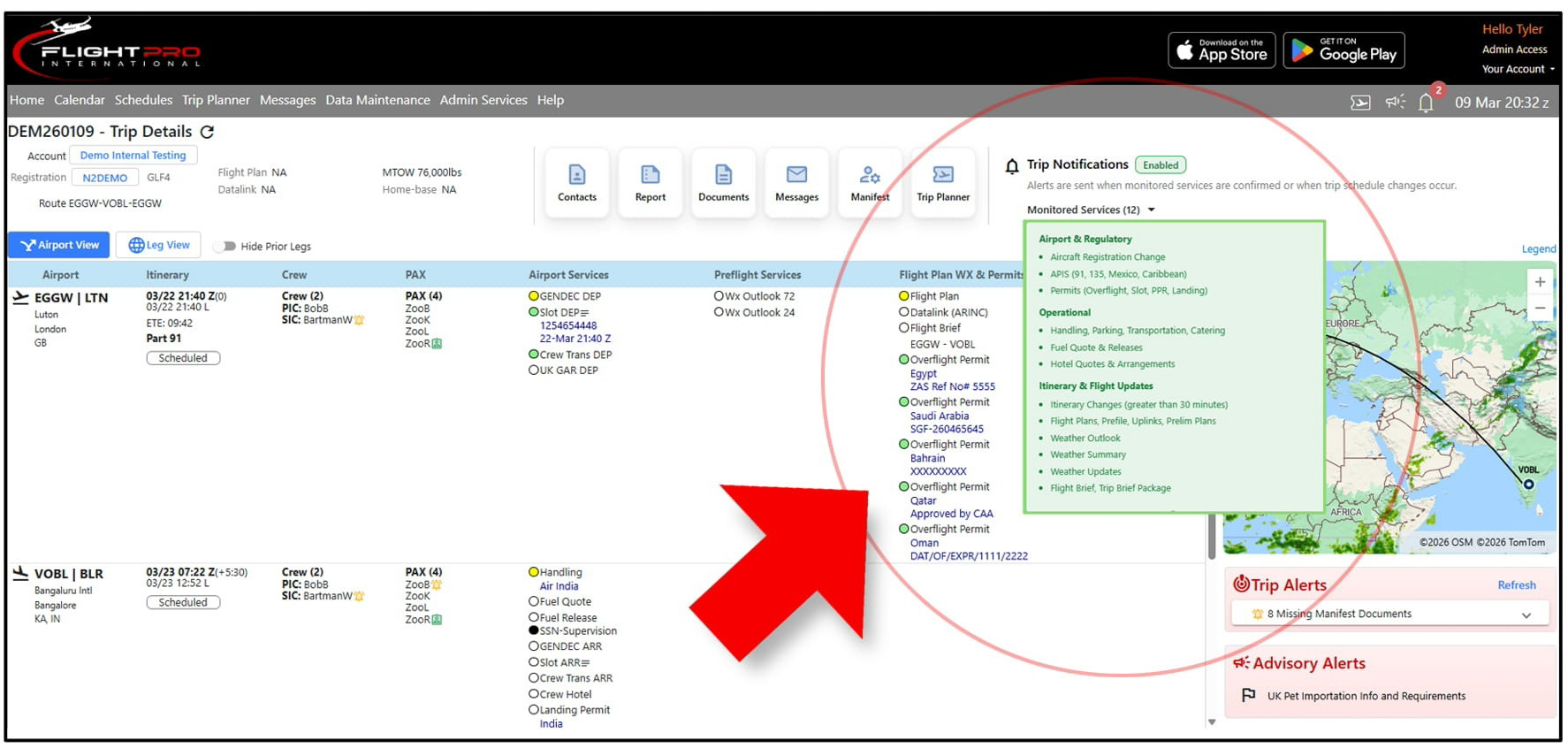Click the refresh icon beside Trip Details

tap(207, 132)
